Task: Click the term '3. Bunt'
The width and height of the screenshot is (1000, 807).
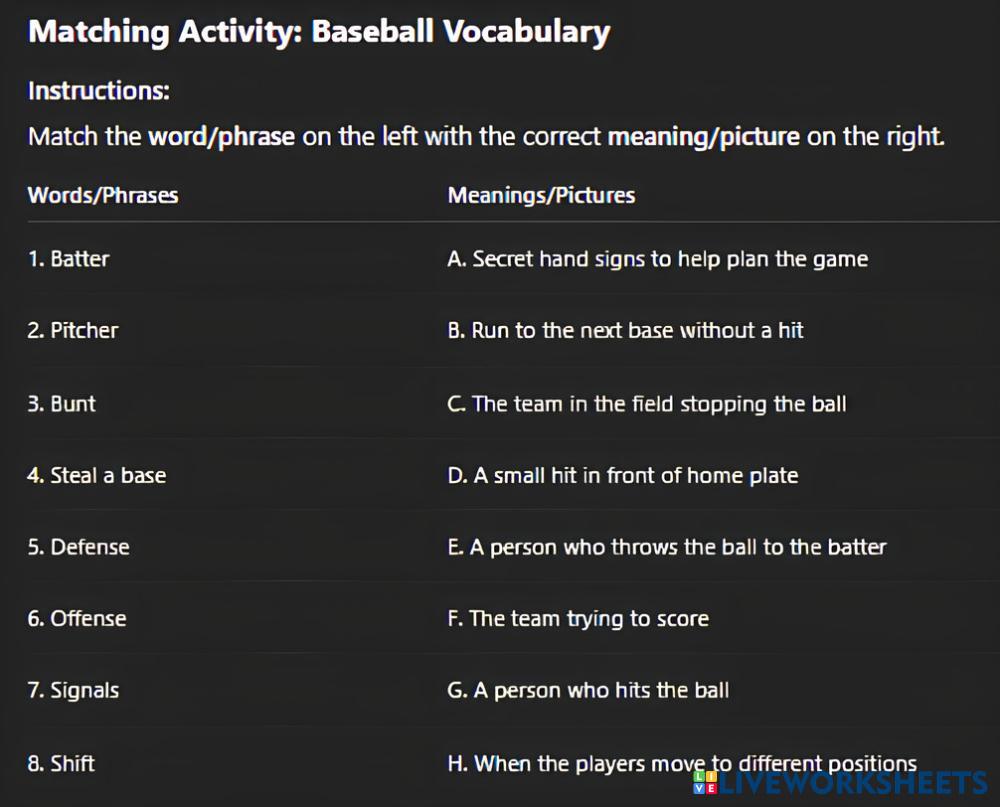Action: pos(61,404)
